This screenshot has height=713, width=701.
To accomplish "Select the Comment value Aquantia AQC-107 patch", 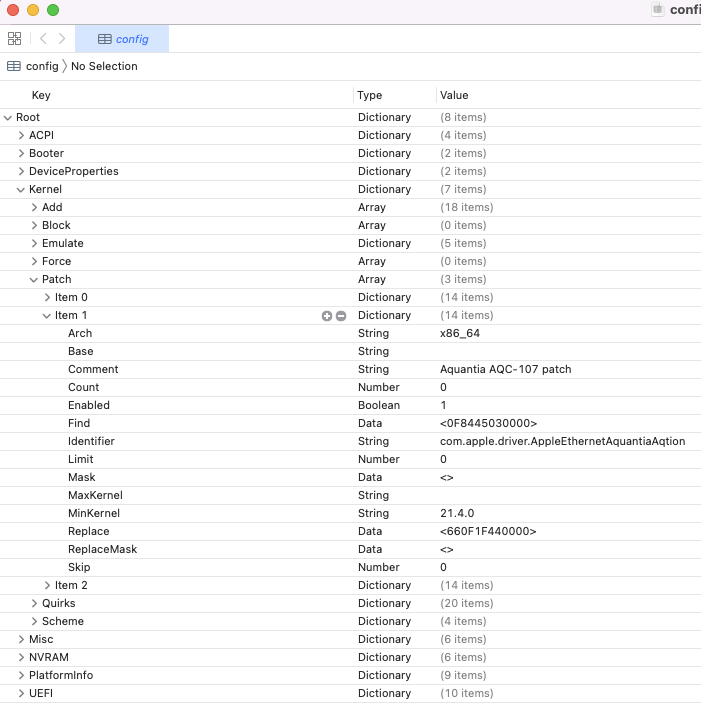I will pos(505,370).
